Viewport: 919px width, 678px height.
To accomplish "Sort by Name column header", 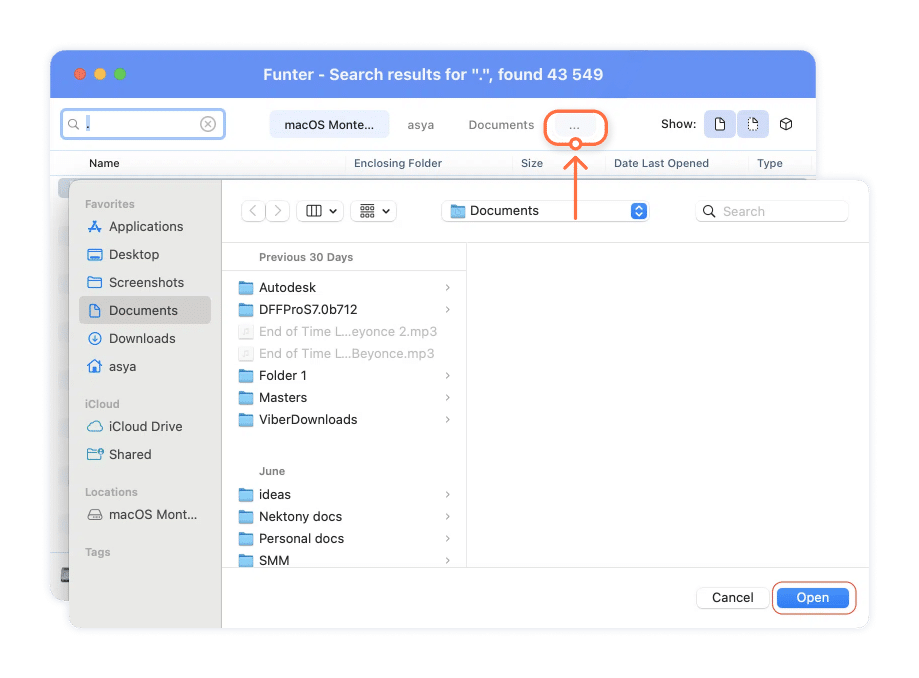I will 104,163.
